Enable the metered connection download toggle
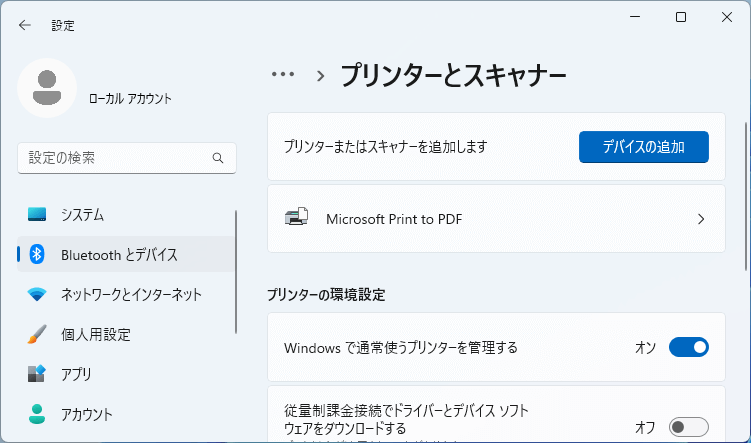Screen dimensions: 751x443 [x=688, y=427]
